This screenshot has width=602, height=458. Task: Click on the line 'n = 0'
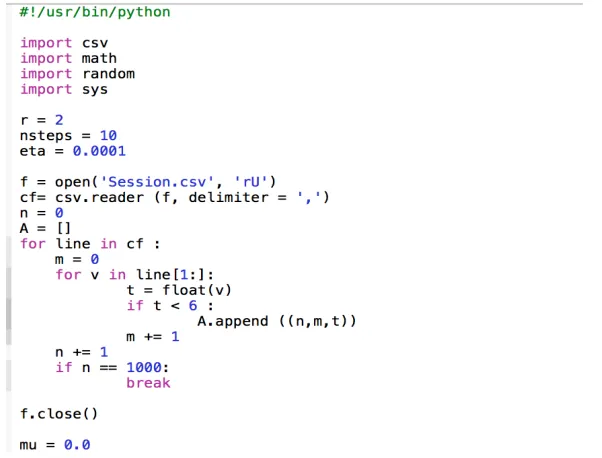pos(41,213)
